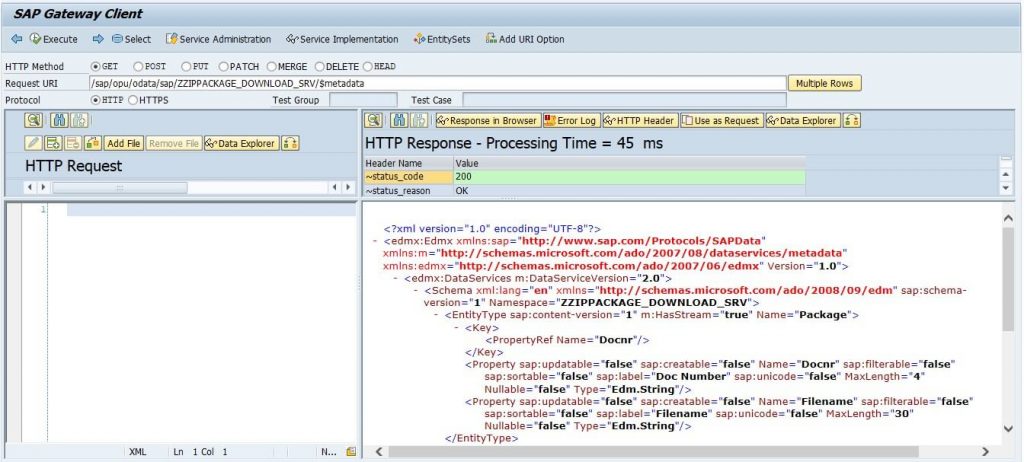Click the Header Name column header
Image resolution: width=1024 pixels, height=462 pixels.
point(408,163)
